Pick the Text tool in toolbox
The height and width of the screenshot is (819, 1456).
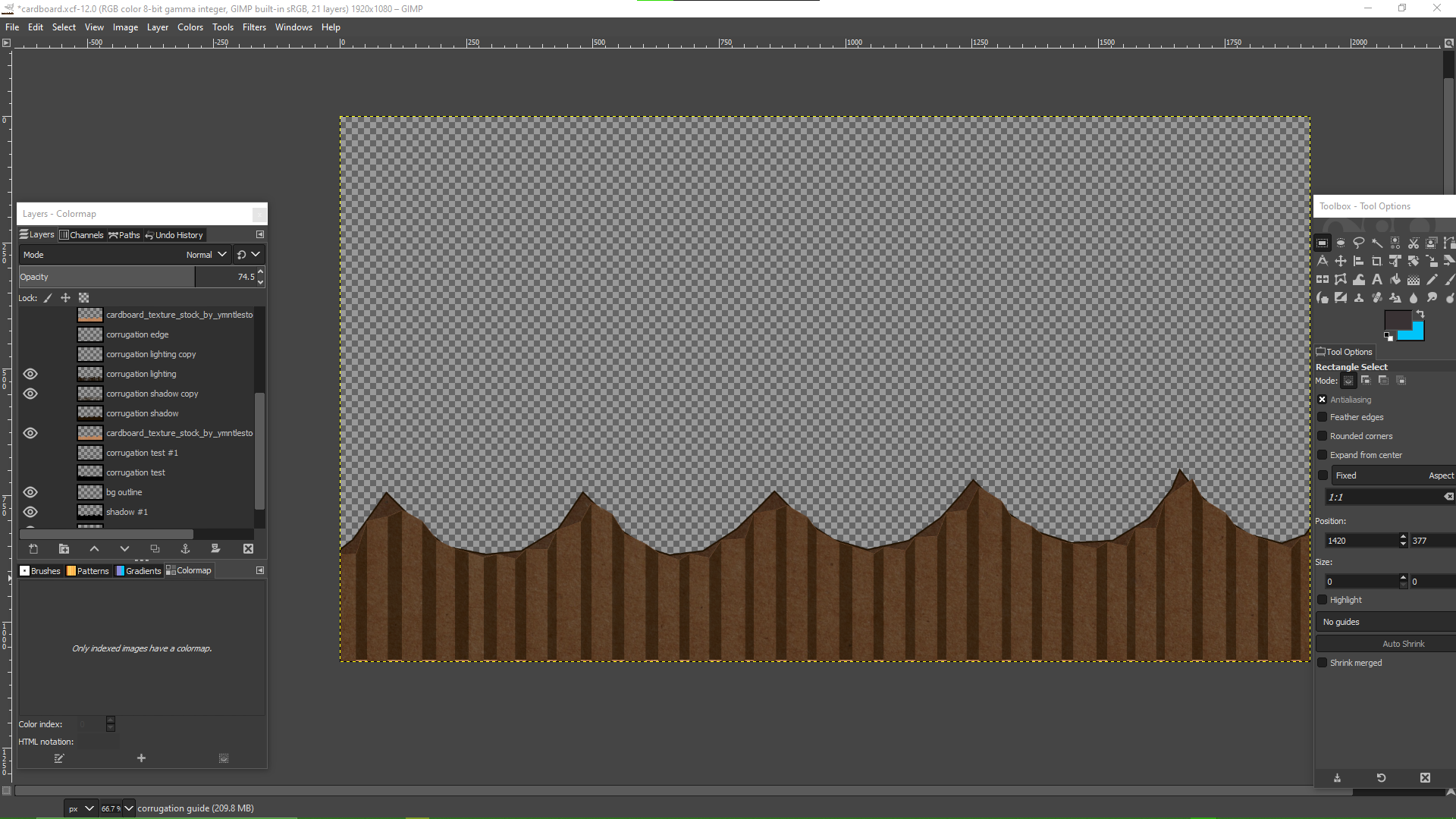(1377, 280)
